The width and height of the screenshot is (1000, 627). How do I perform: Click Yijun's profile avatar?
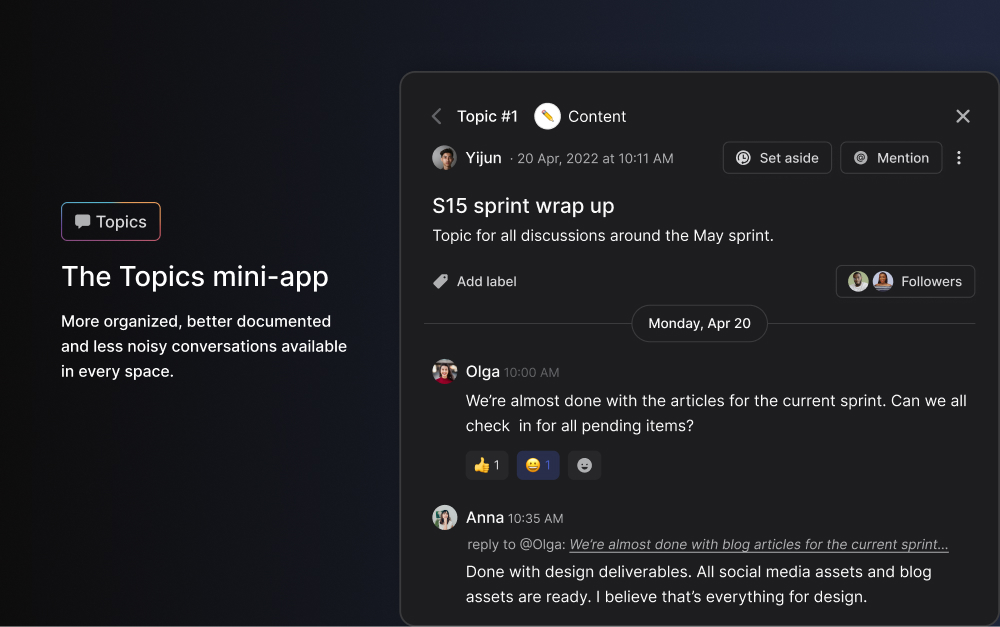pyautogui.click(x=444, y=157)
